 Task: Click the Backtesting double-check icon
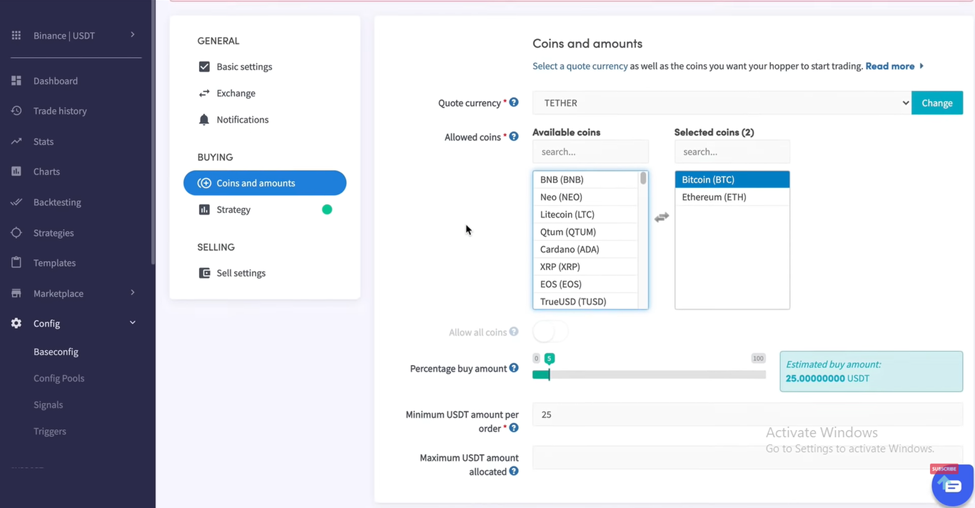click(x=16, y=202)
